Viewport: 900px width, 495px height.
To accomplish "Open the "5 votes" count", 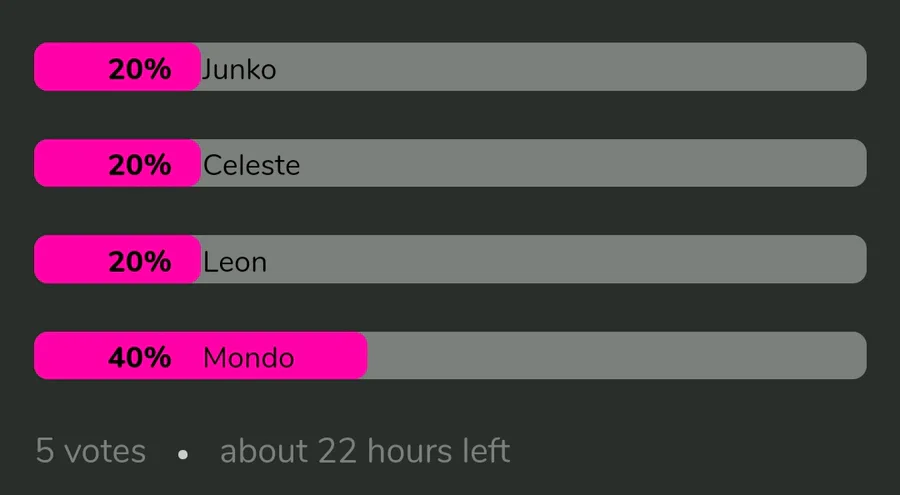I will (91, 451).
